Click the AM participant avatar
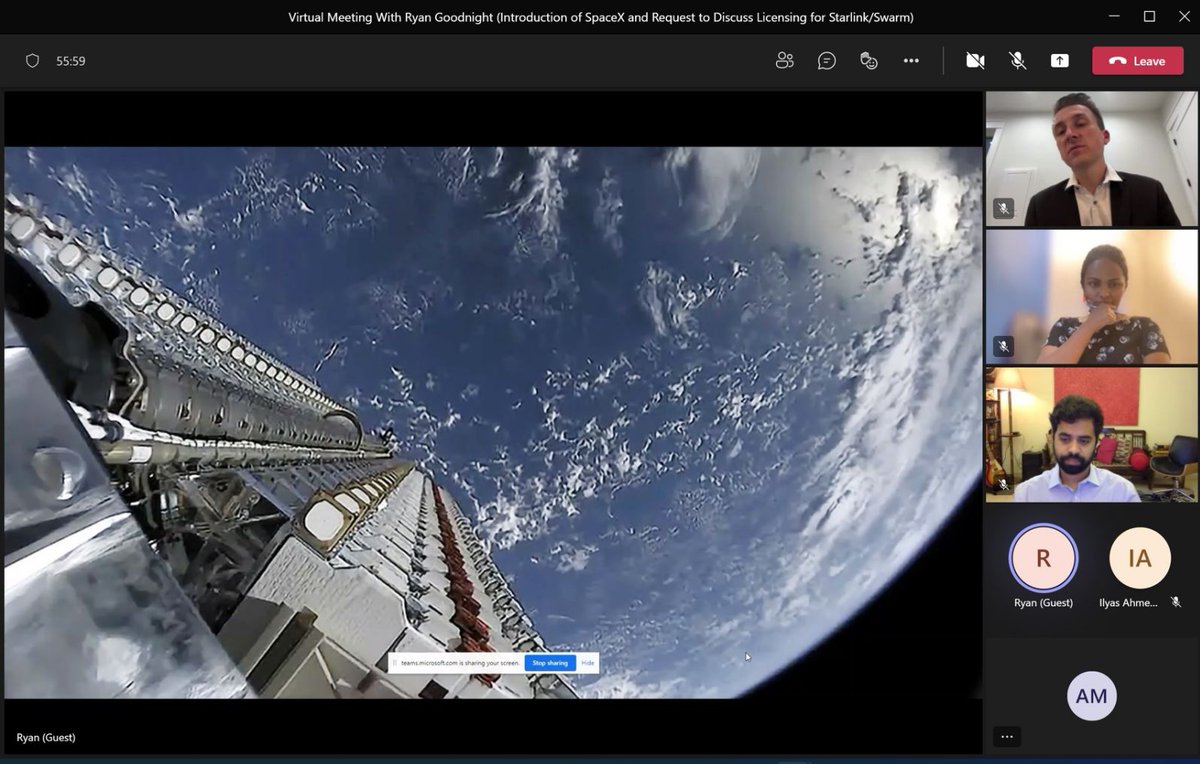Screen dimensions: 1200x764 1092,696
